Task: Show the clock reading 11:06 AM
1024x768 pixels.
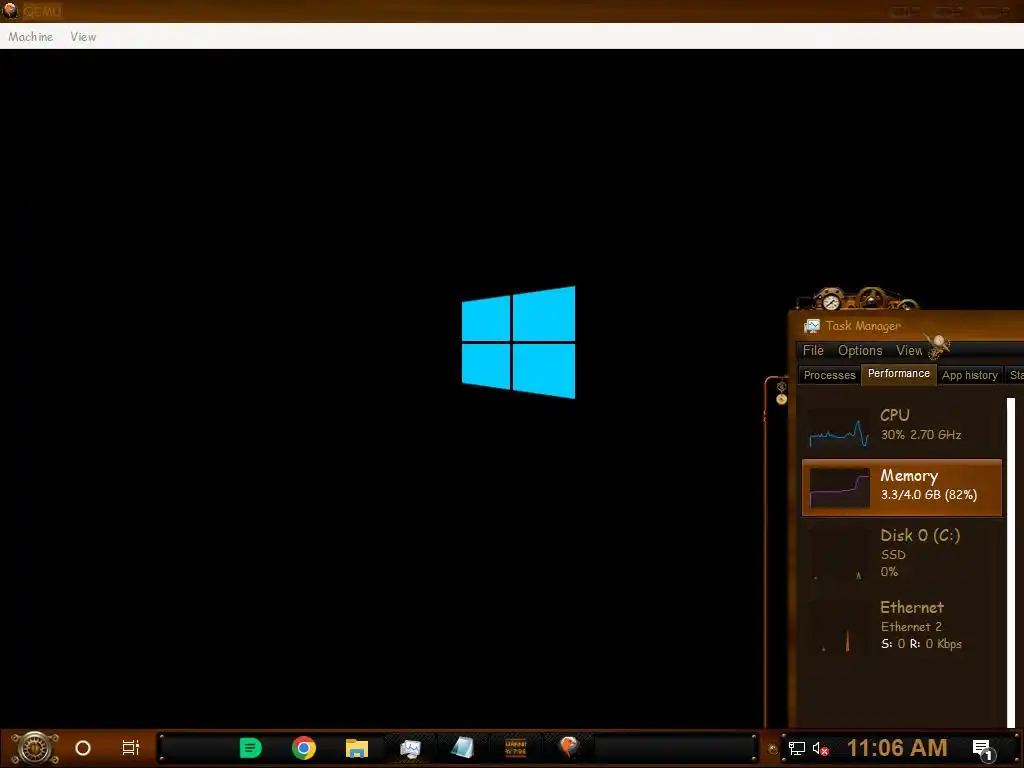Action: (x=897, y=748)
